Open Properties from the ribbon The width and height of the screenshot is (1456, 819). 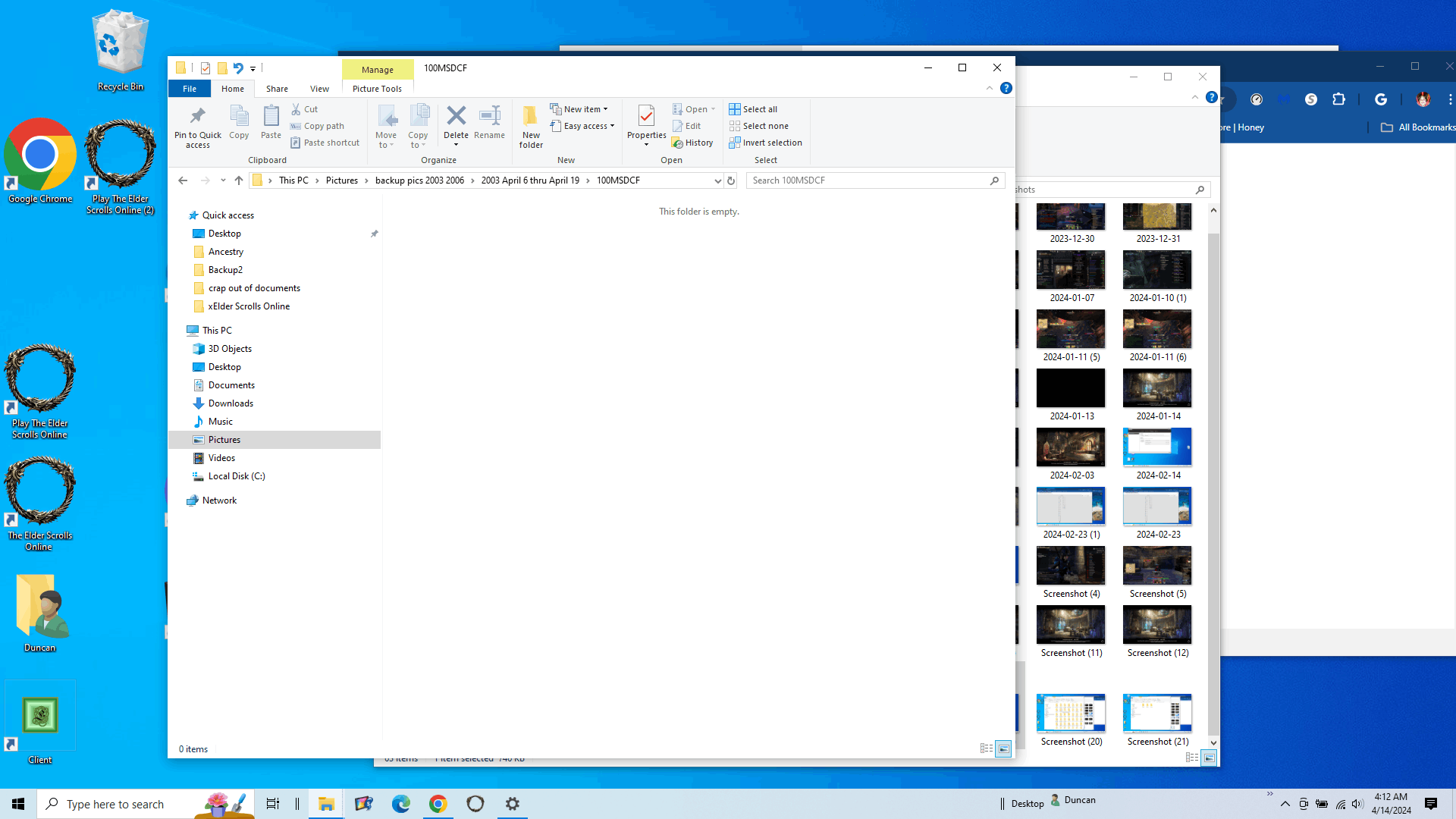(x=646, y=117)
